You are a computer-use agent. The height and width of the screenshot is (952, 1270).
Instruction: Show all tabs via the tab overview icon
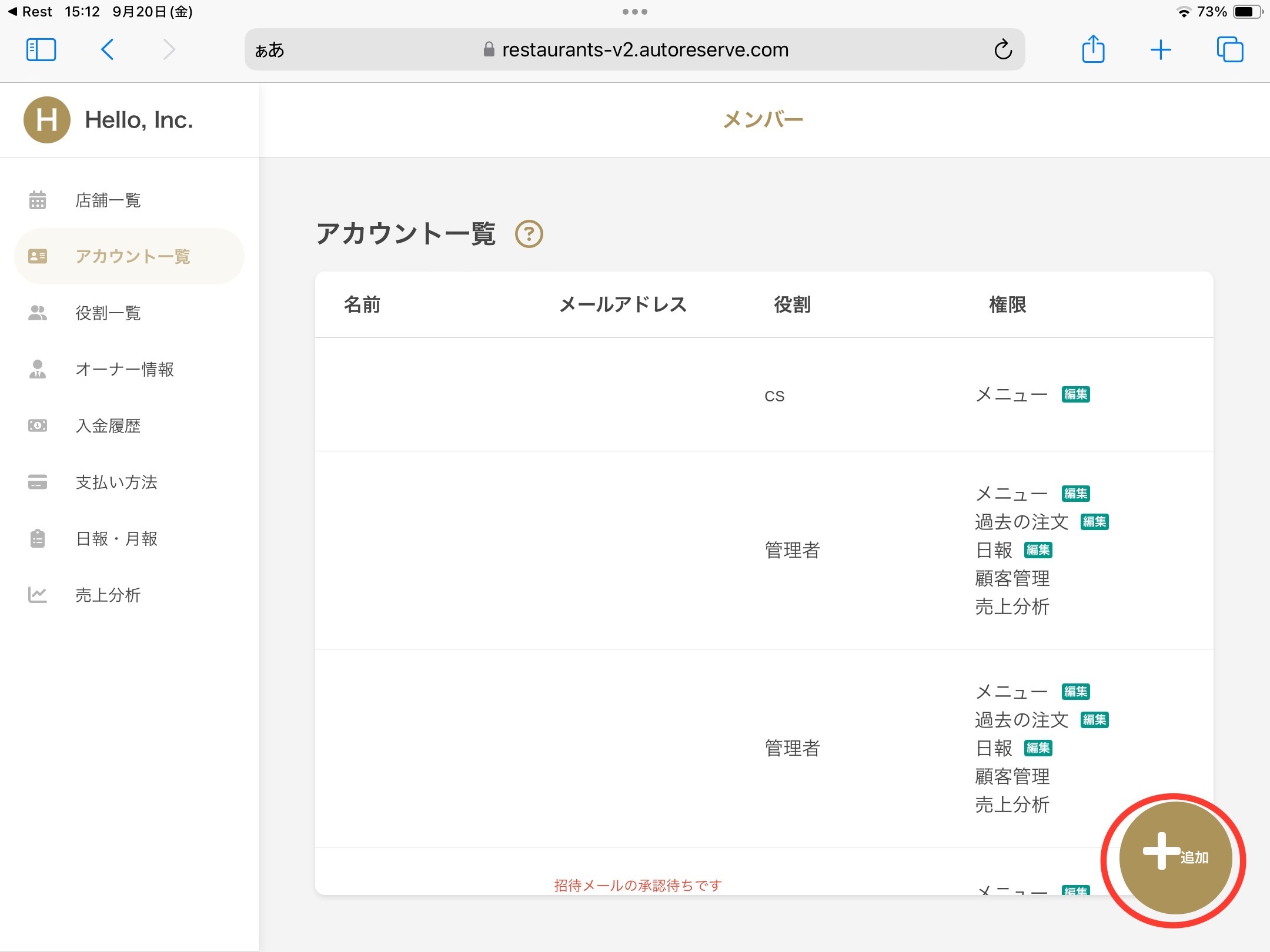pos(1229,50)
